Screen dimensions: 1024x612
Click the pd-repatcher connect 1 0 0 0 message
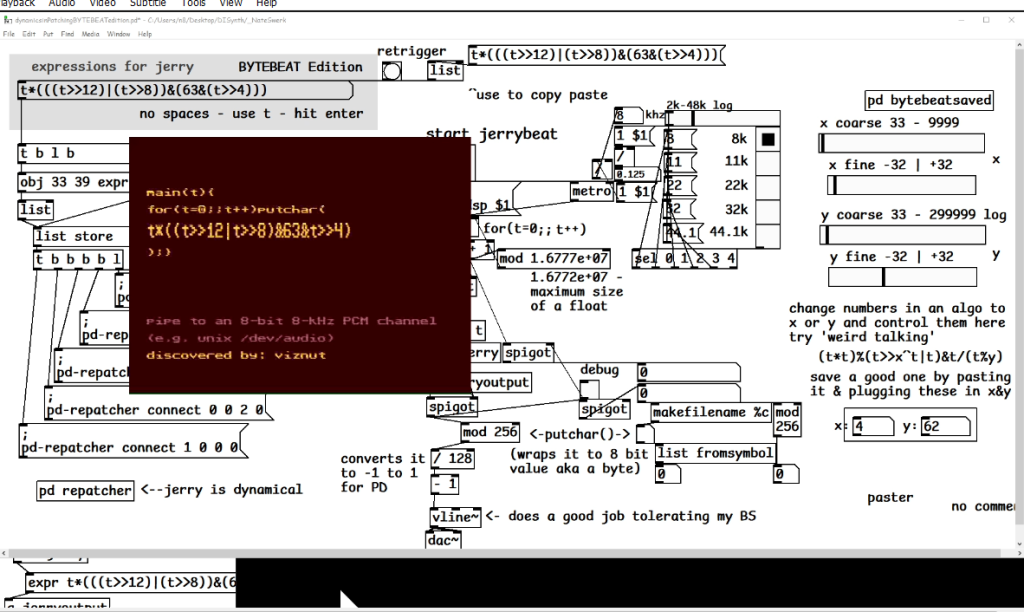[133, 443]
